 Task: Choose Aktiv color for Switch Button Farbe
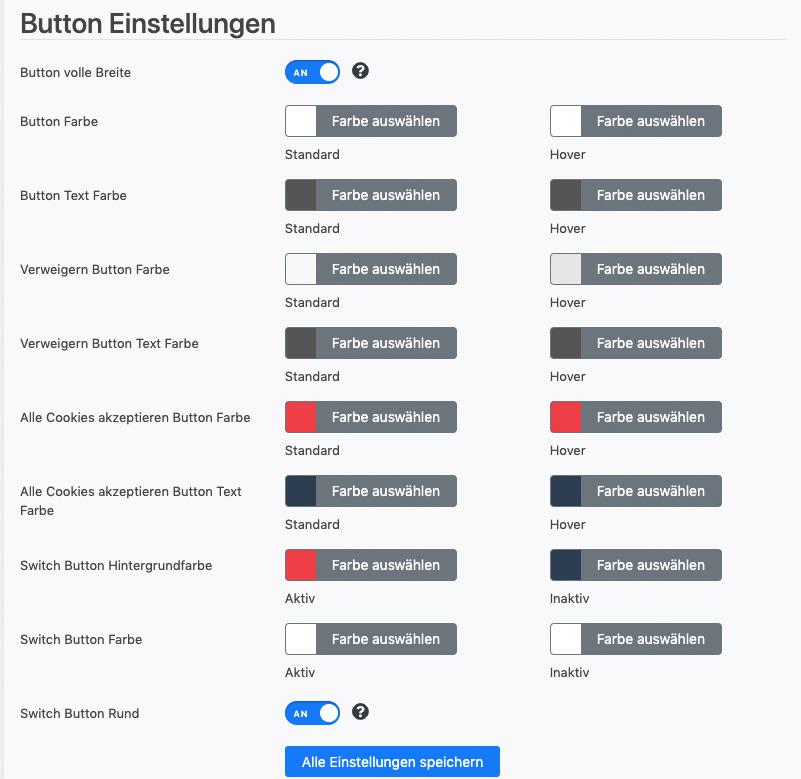[x=371, y=640]
